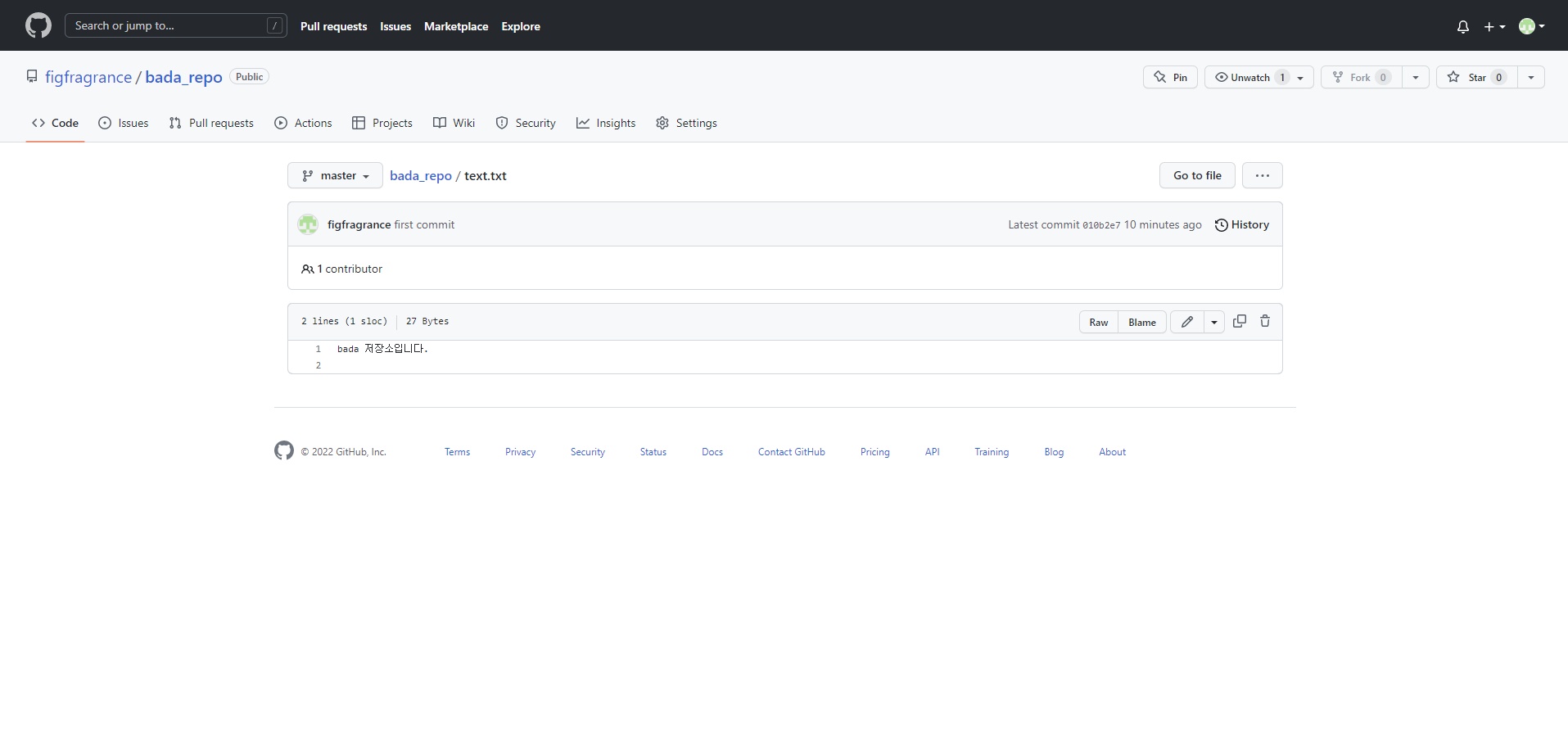View the file in Blame mode
The height and width of the screenshot is (755, 1568).
[x=1141, y=322]
